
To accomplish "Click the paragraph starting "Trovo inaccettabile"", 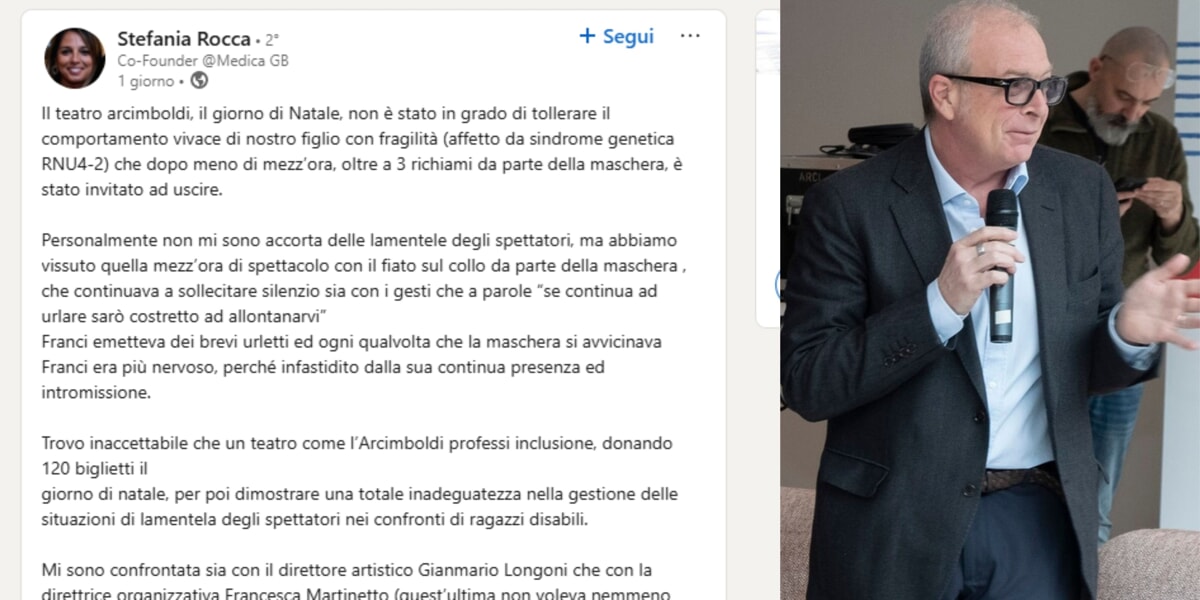I will tap(360, 480).
